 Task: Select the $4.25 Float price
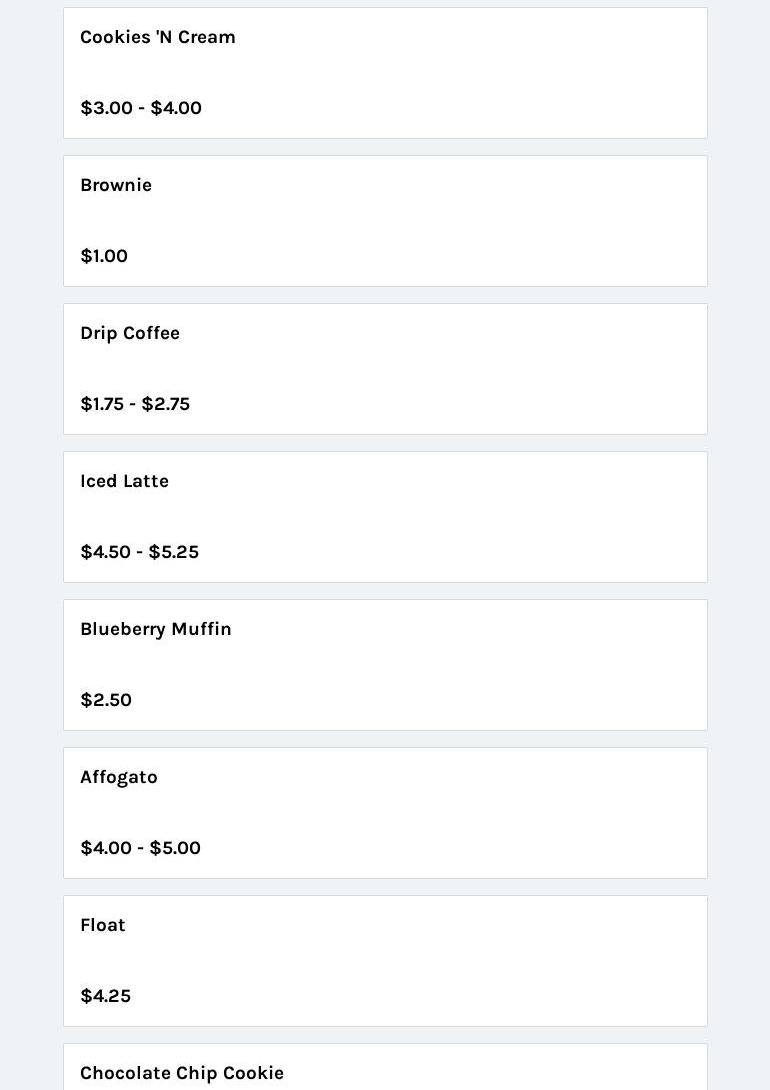pos(106,996)
